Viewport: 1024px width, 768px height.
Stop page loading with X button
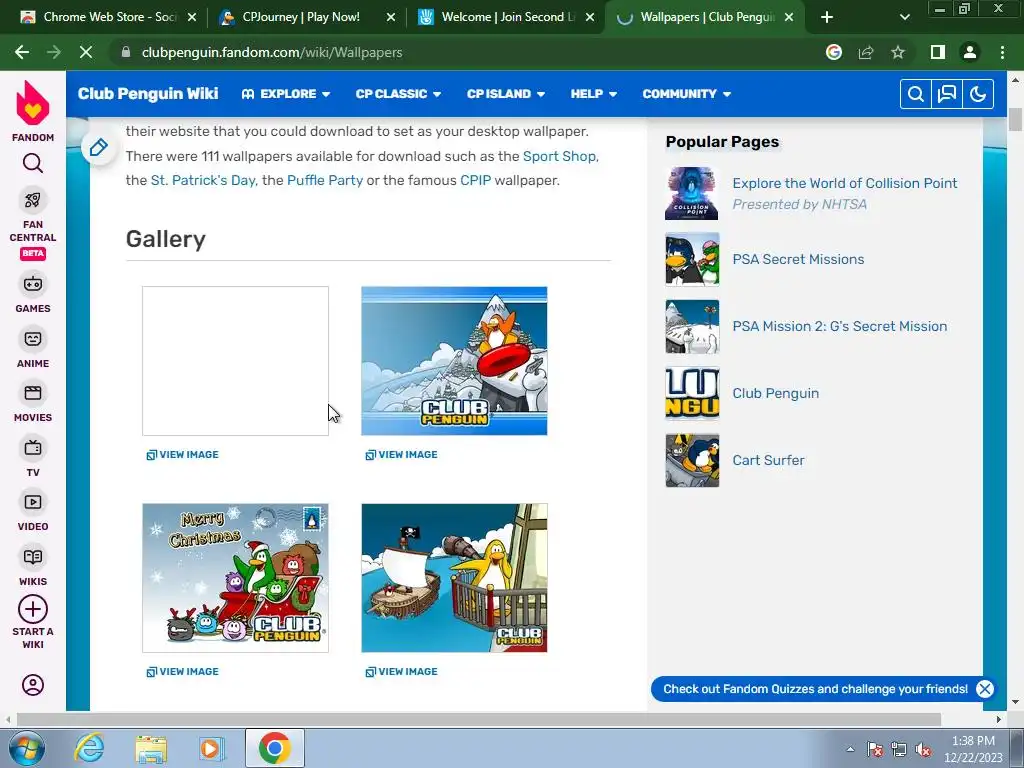86,52
